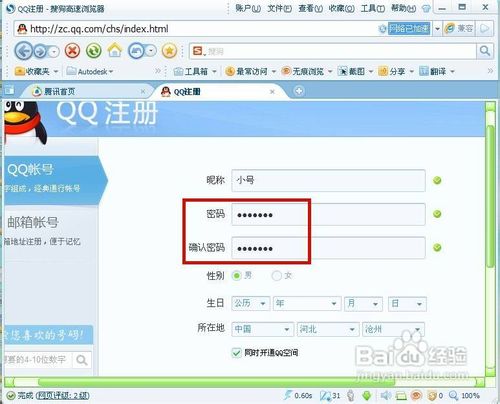500x404 pixels.
Task: Click the go arrow beside address bar
Action: (485, 29)
